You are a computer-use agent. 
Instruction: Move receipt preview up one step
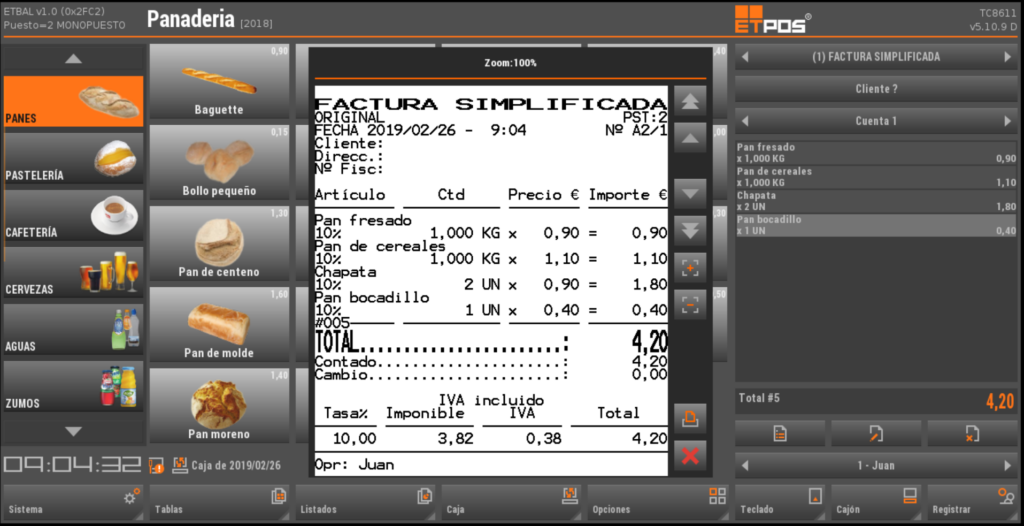[690, 138]
